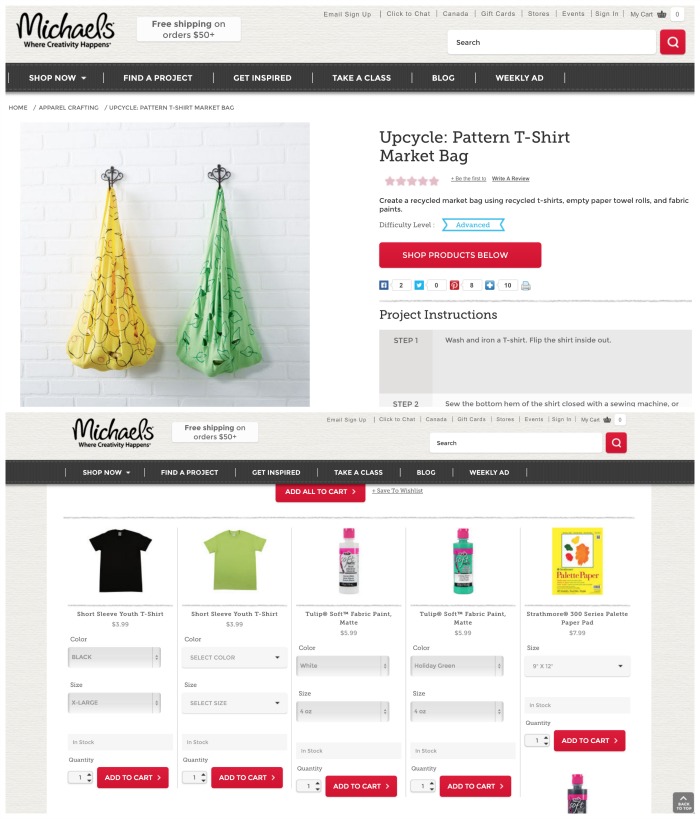The height and width of the screenshot is (819, 700).
Task: Open the Select Size dropdown for green T-shirt
Action: [x=235, y=703]
